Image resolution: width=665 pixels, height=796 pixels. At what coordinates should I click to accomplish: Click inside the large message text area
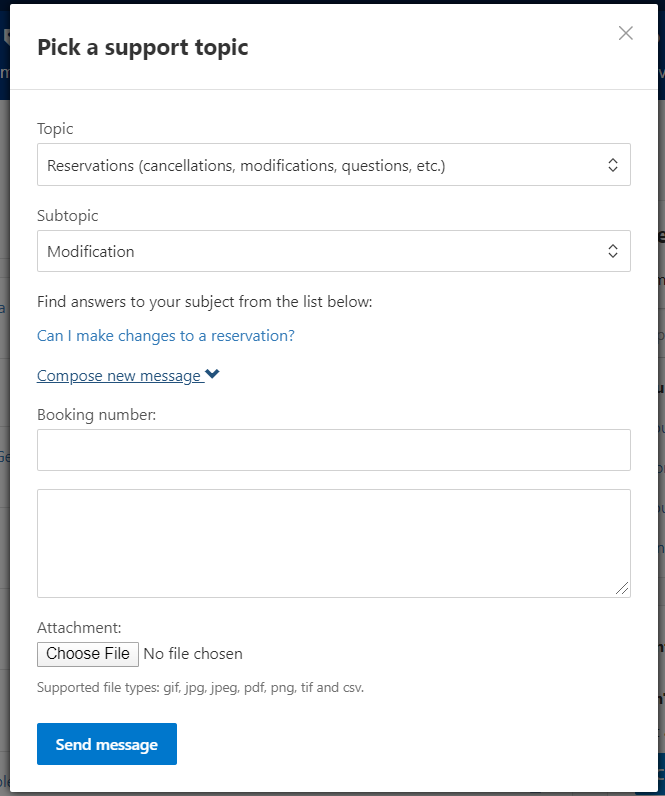(333, 543)
